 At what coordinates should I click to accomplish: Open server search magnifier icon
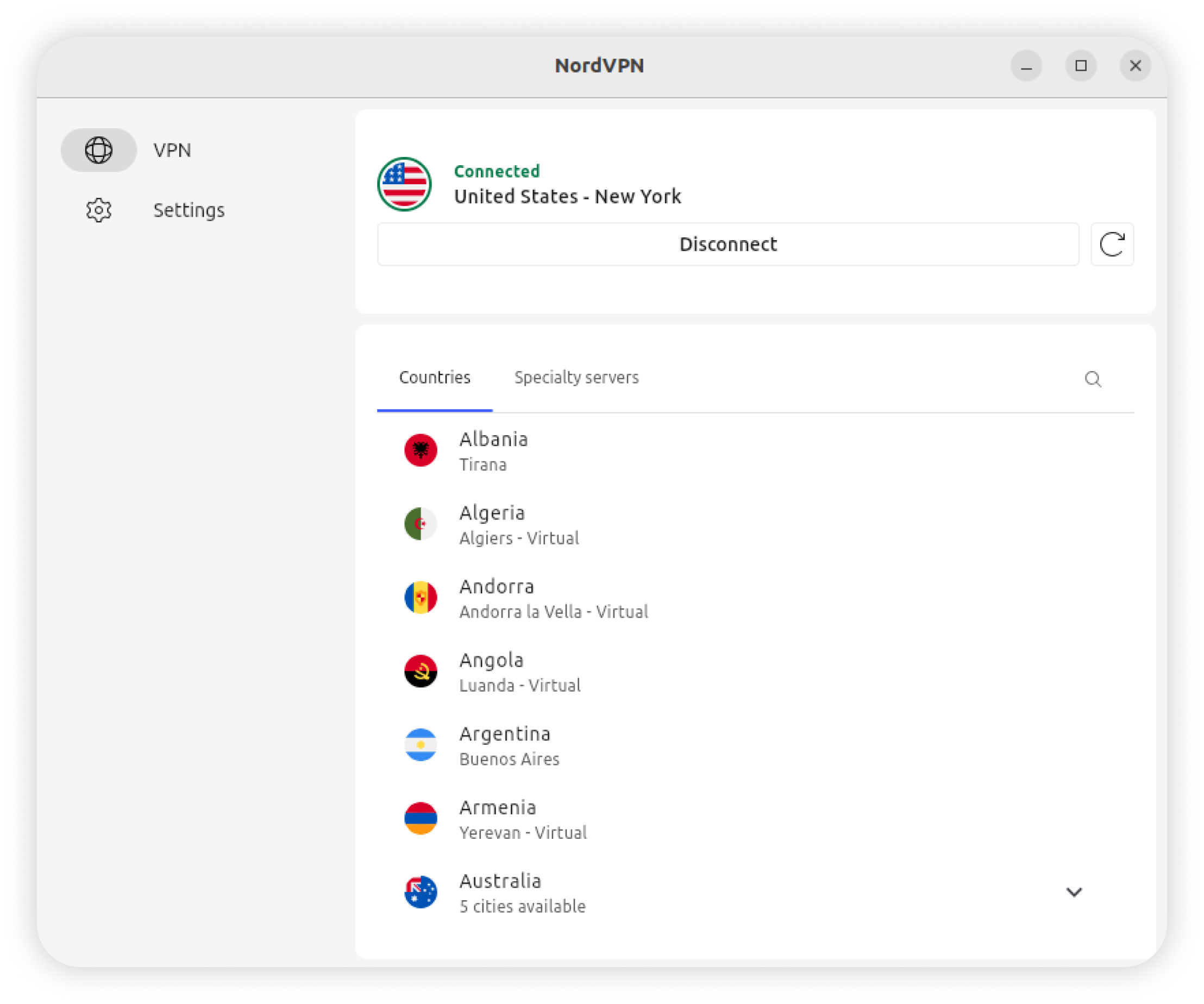click(1093, 379)
